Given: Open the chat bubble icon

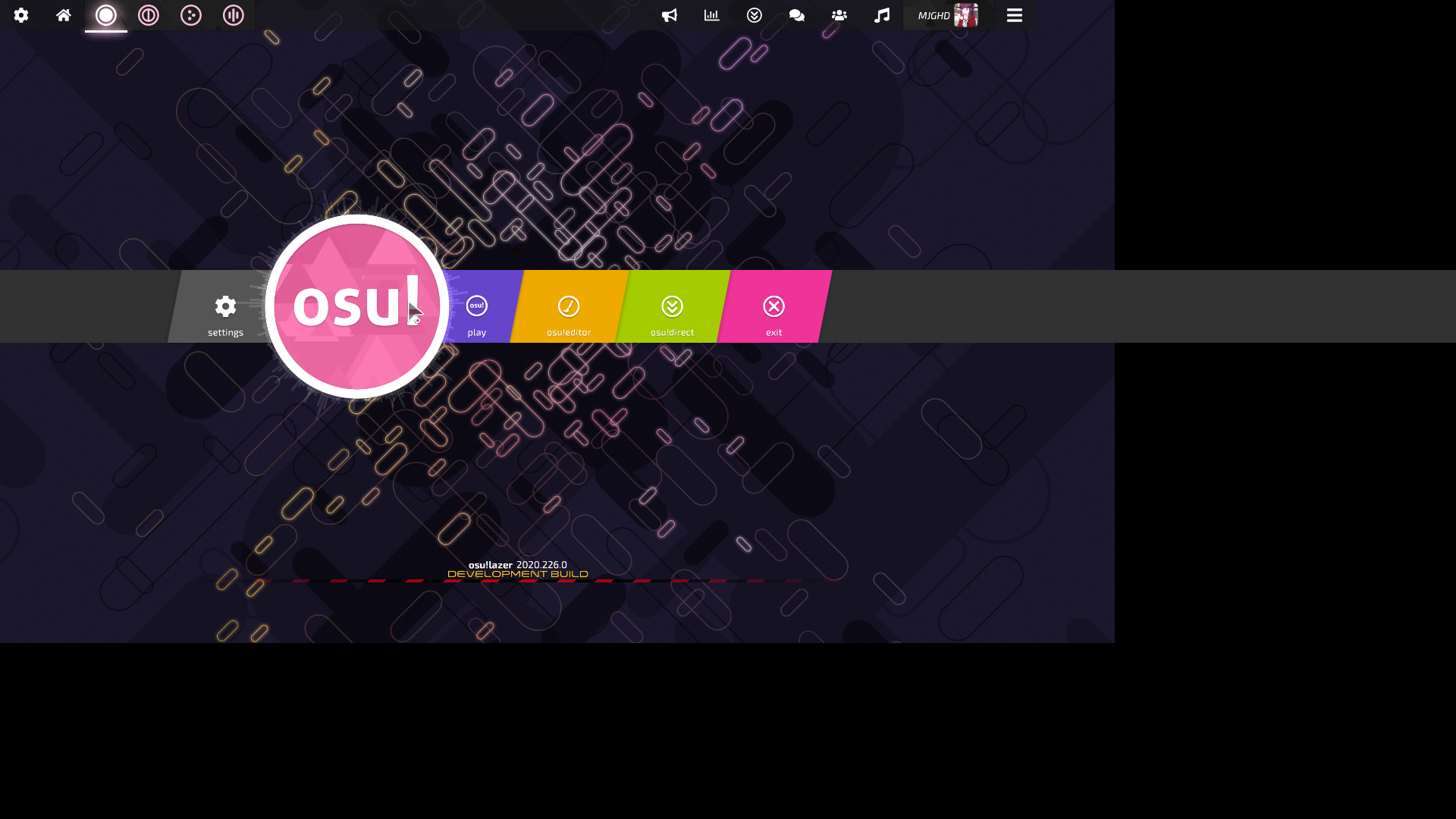Looking at the screenshot, I should [796, 15].
